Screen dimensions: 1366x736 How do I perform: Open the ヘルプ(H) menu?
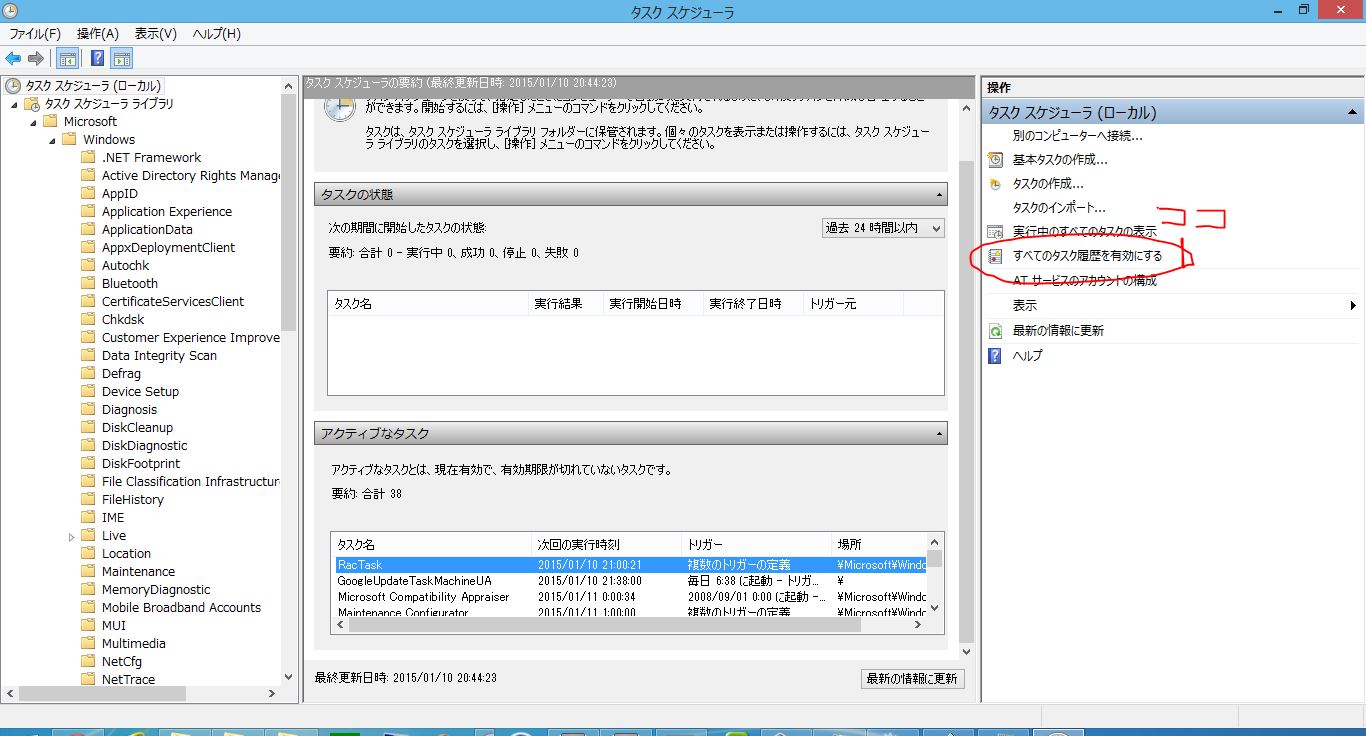coord(216,33)
